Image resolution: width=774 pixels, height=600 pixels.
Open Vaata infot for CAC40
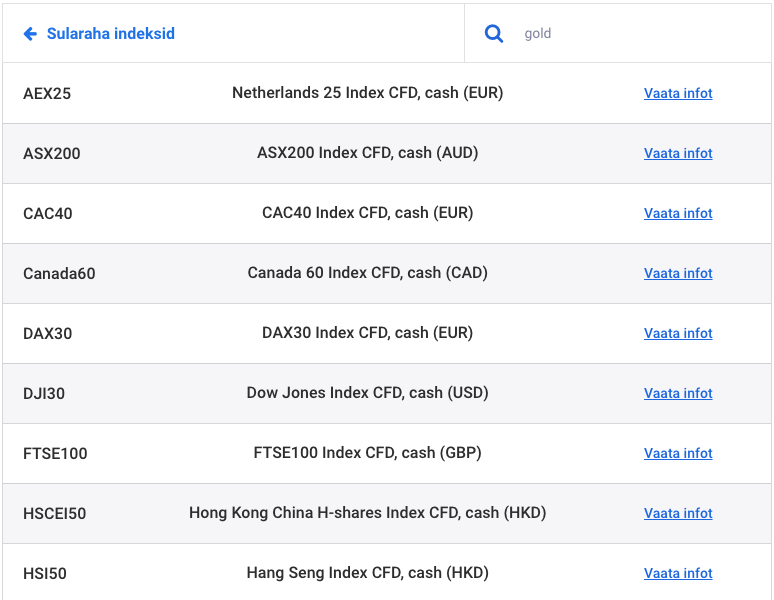(x=678, y=213)
